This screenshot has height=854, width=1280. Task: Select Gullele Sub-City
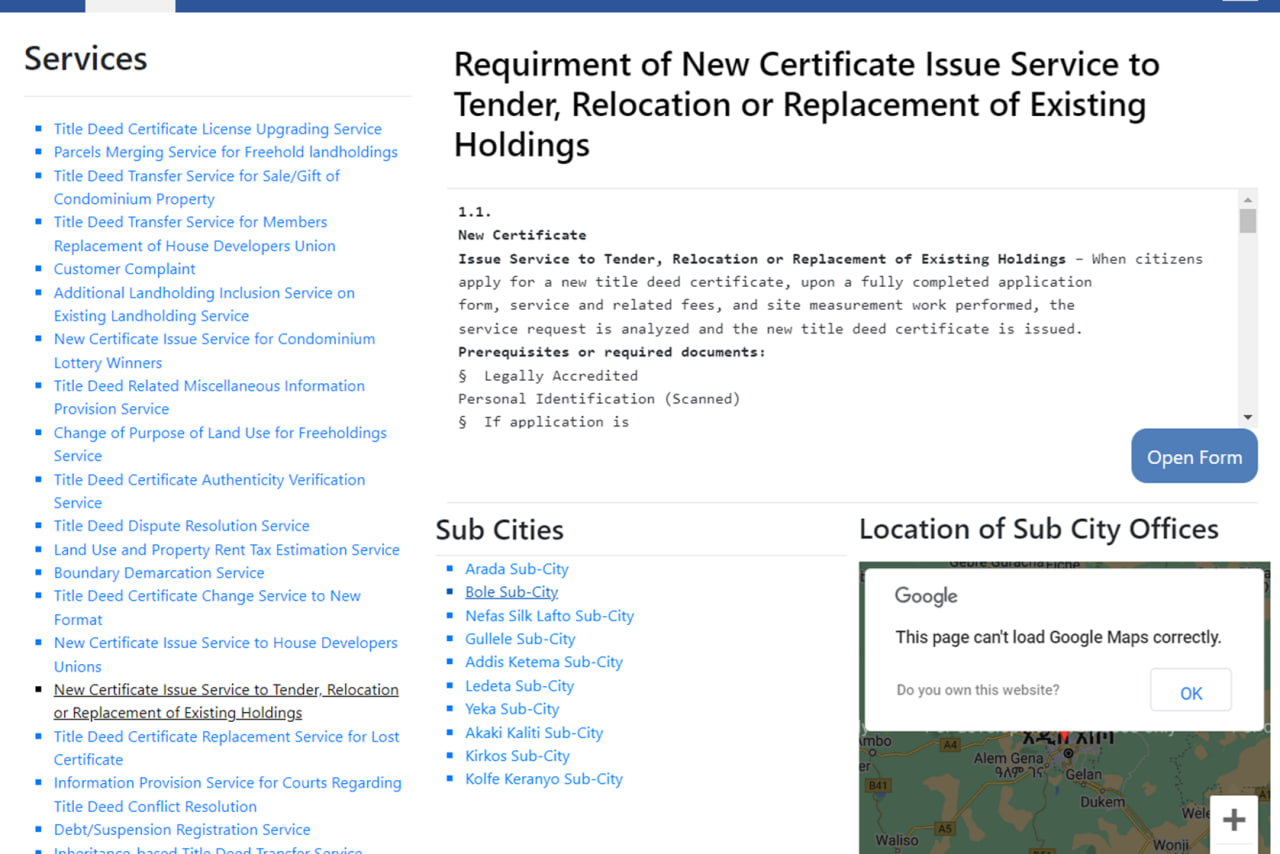pos(520,639)
